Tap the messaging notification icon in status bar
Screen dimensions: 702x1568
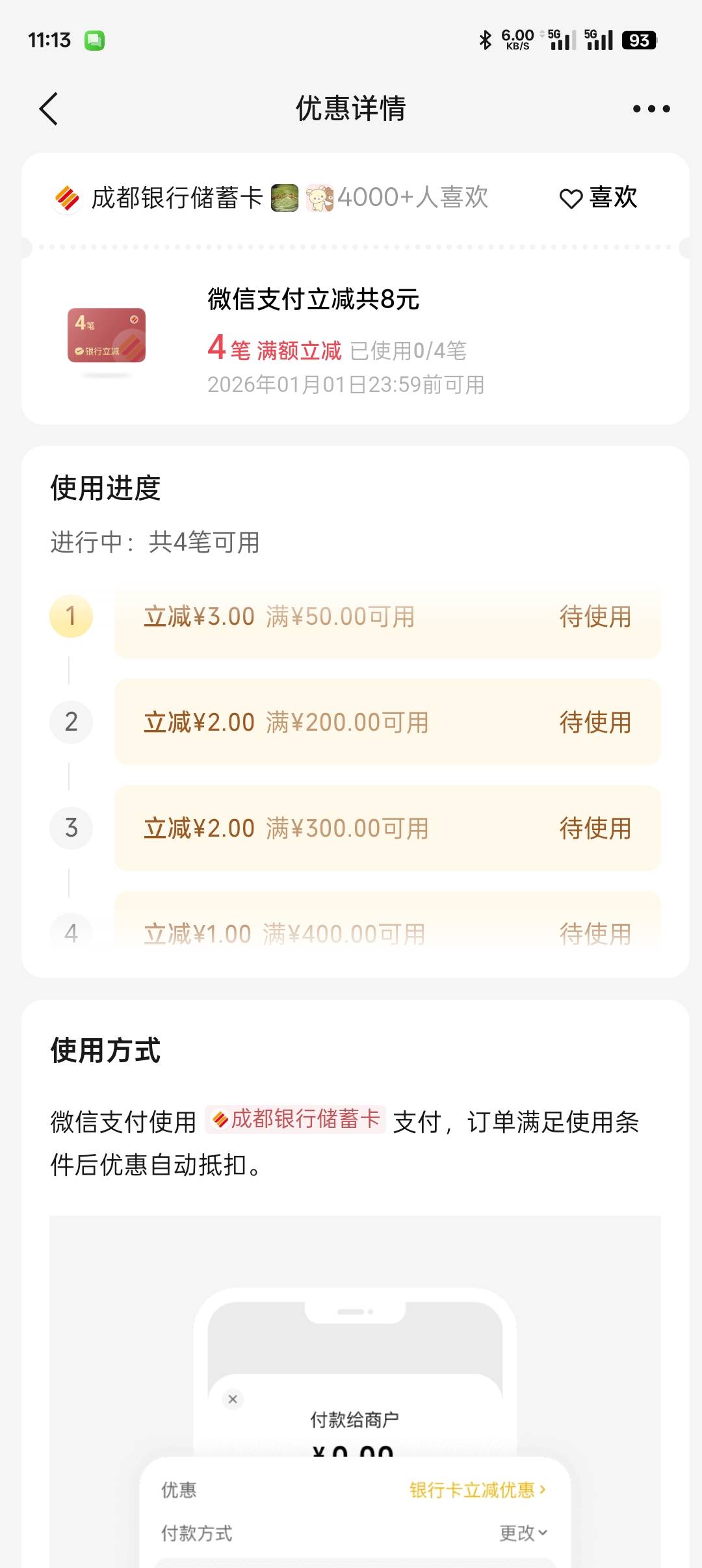coord(94,40)
